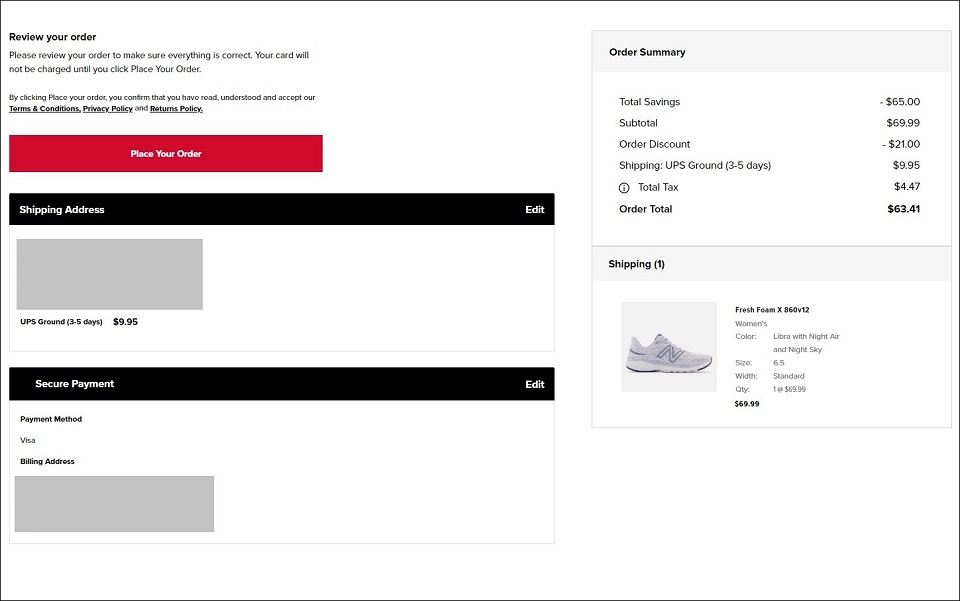
Task: Click the Order Discount value - $21.00
Action: [x=901, y=144]
